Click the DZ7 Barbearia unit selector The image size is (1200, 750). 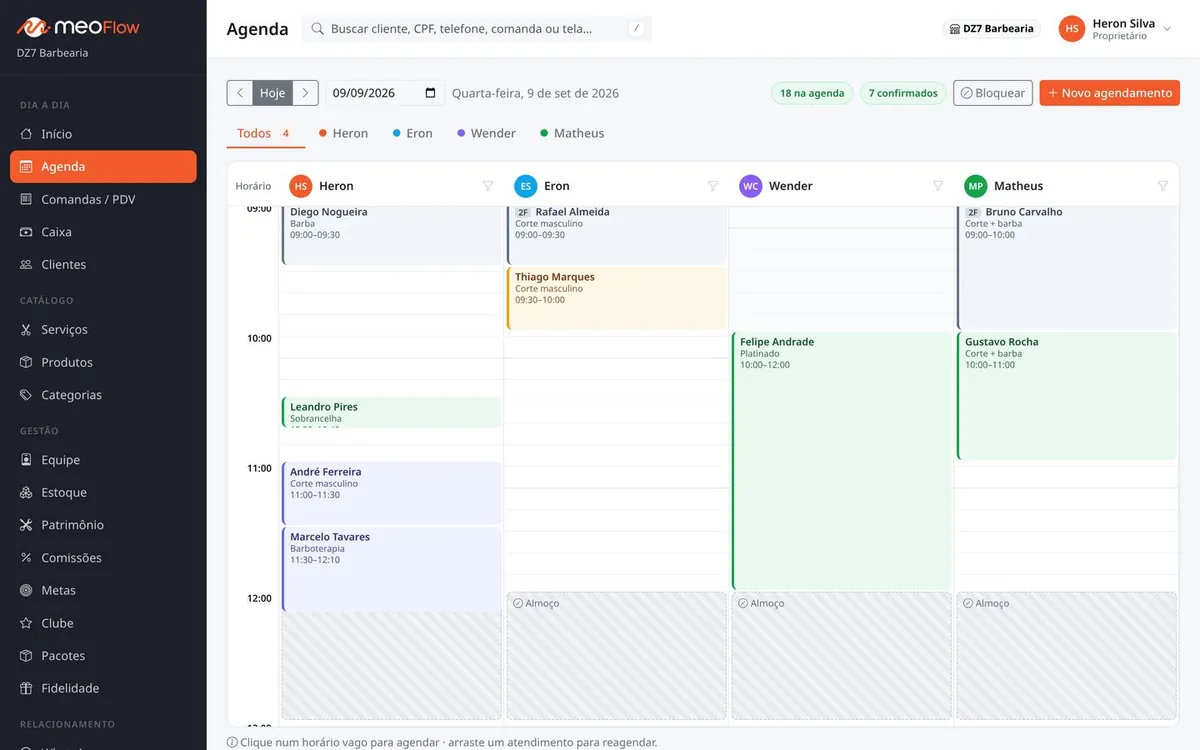coord(991,29)
